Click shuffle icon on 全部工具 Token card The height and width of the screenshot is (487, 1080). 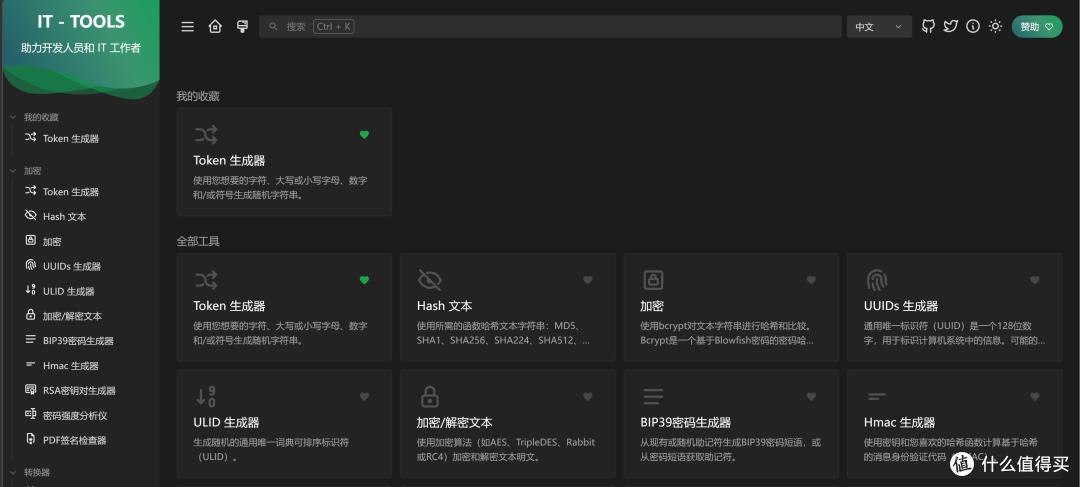click(206, 280)
